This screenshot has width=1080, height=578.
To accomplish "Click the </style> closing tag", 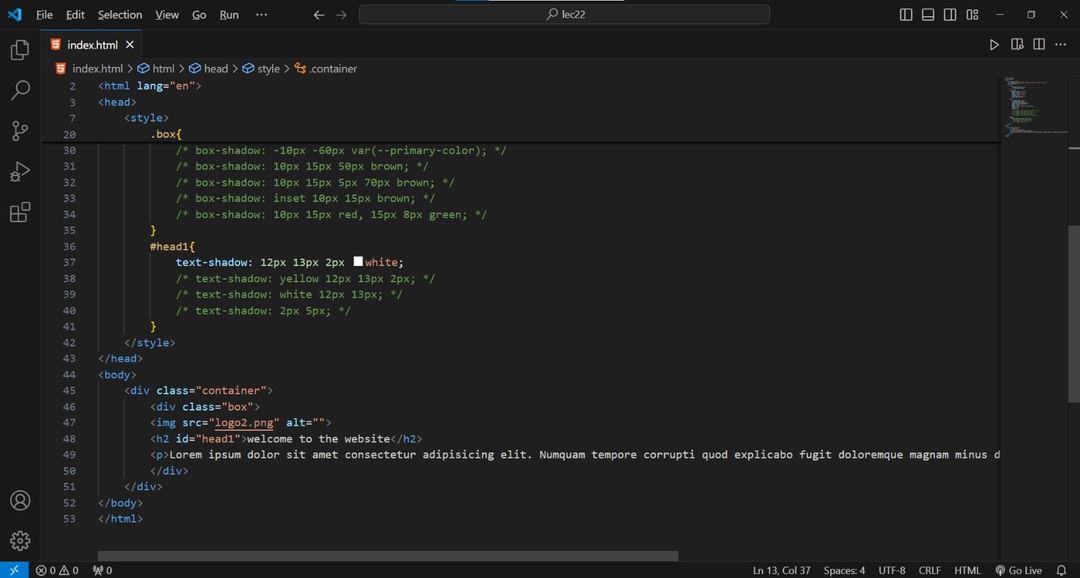I will click(149, 342).
